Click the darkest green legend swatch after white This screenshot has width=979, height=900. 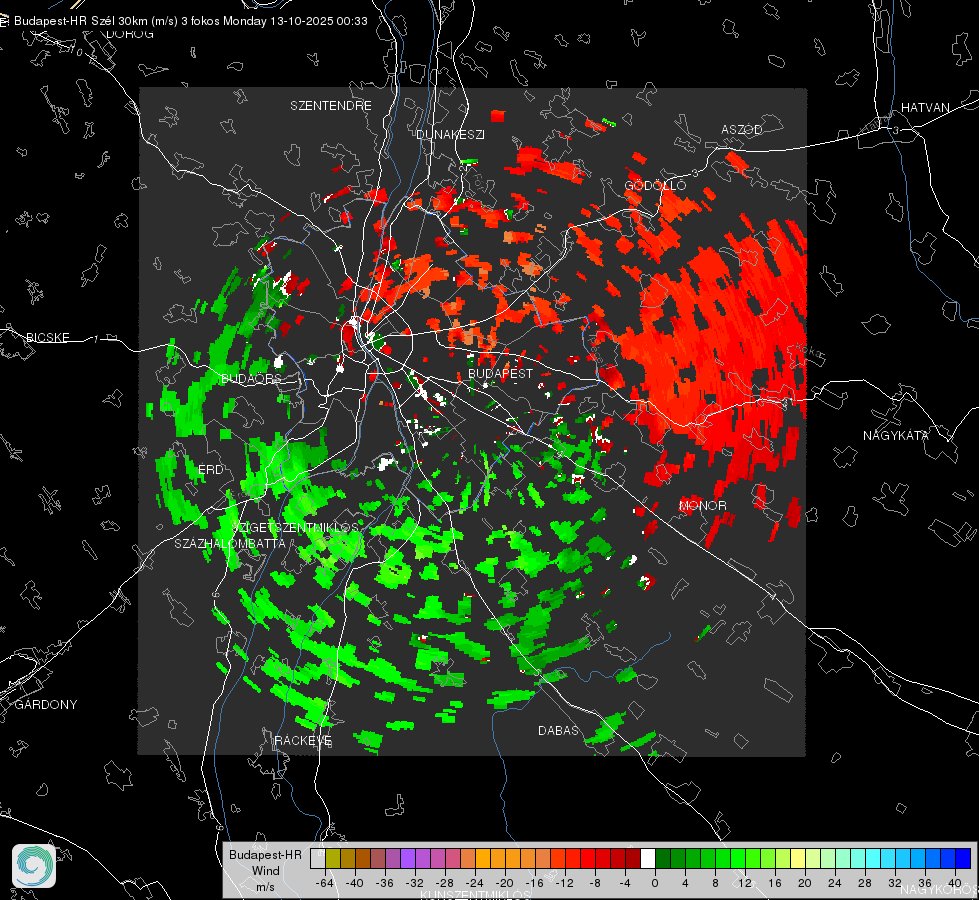pyautogui.click(x=663, y=859)
